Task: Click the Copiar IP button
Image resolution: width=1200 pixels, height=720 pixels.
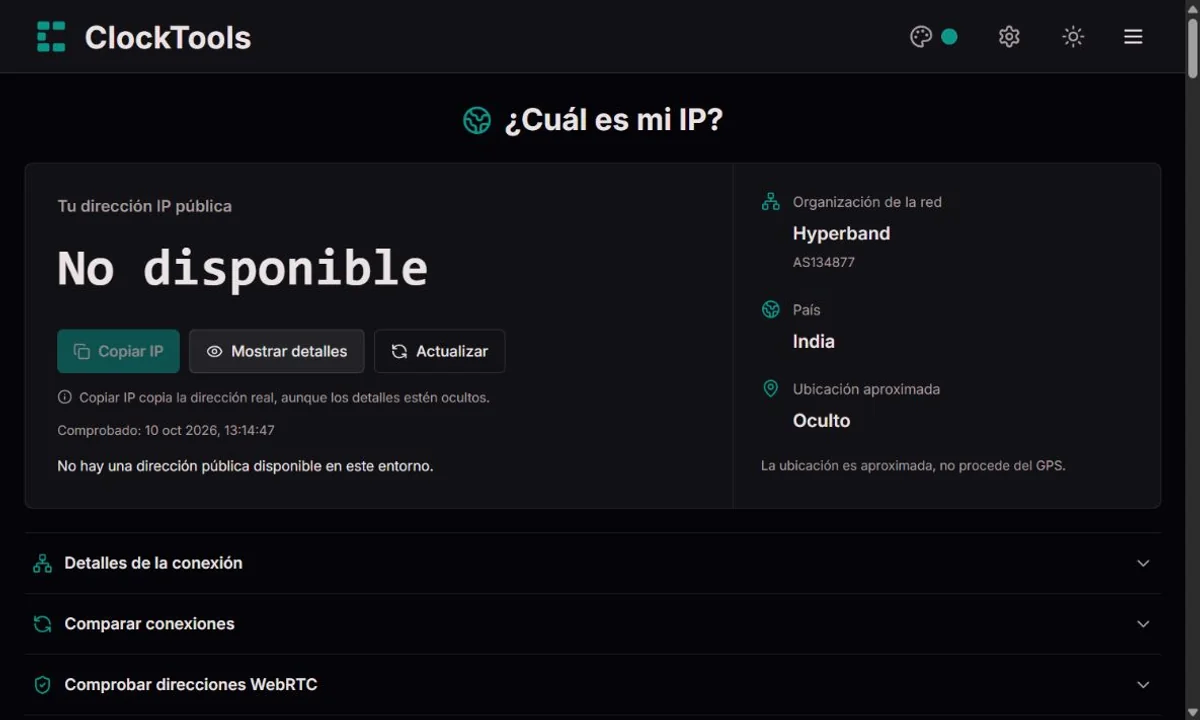Action: point(118,351)
